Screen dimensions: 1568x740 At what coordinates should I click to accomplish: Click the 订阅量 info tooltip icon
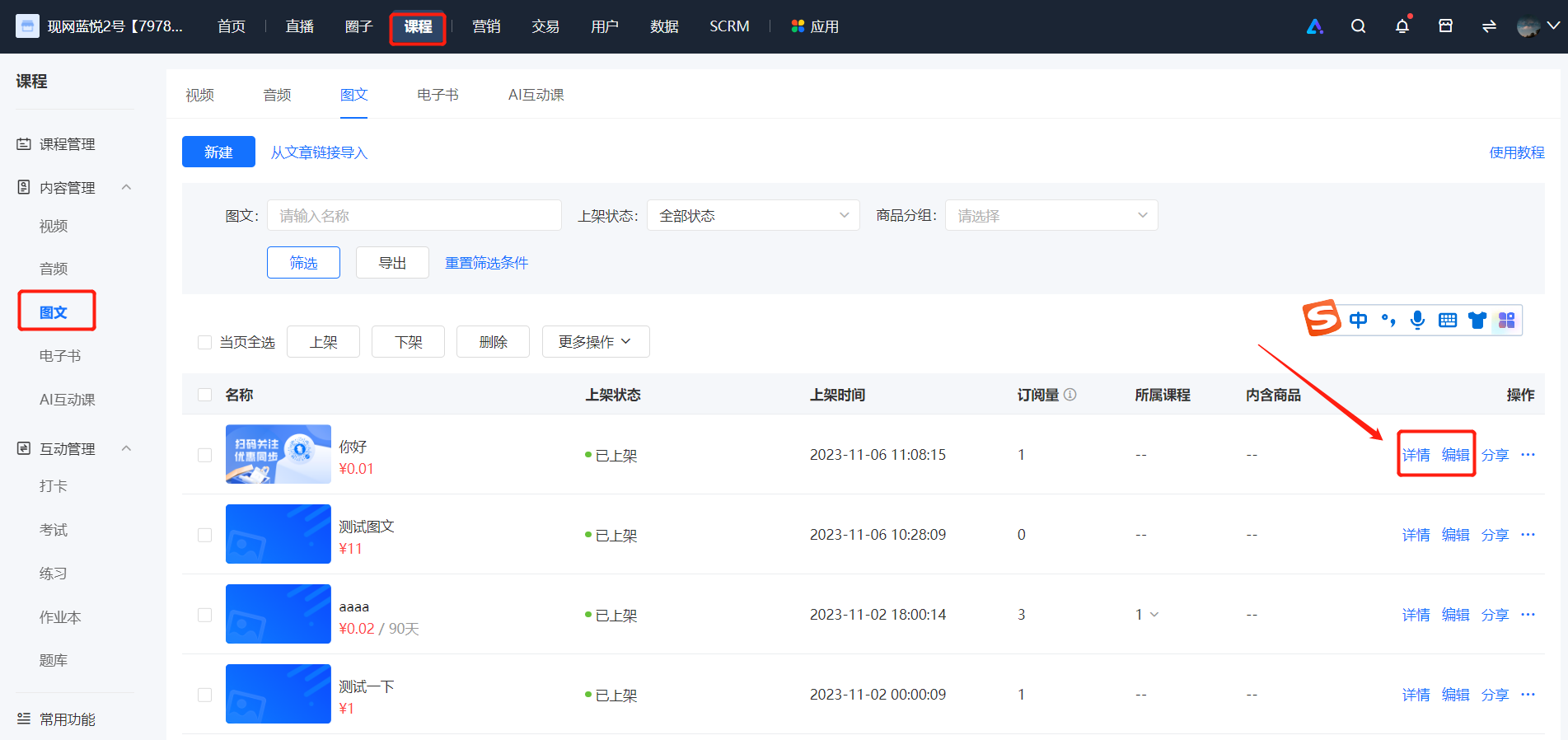[1070, 395]
